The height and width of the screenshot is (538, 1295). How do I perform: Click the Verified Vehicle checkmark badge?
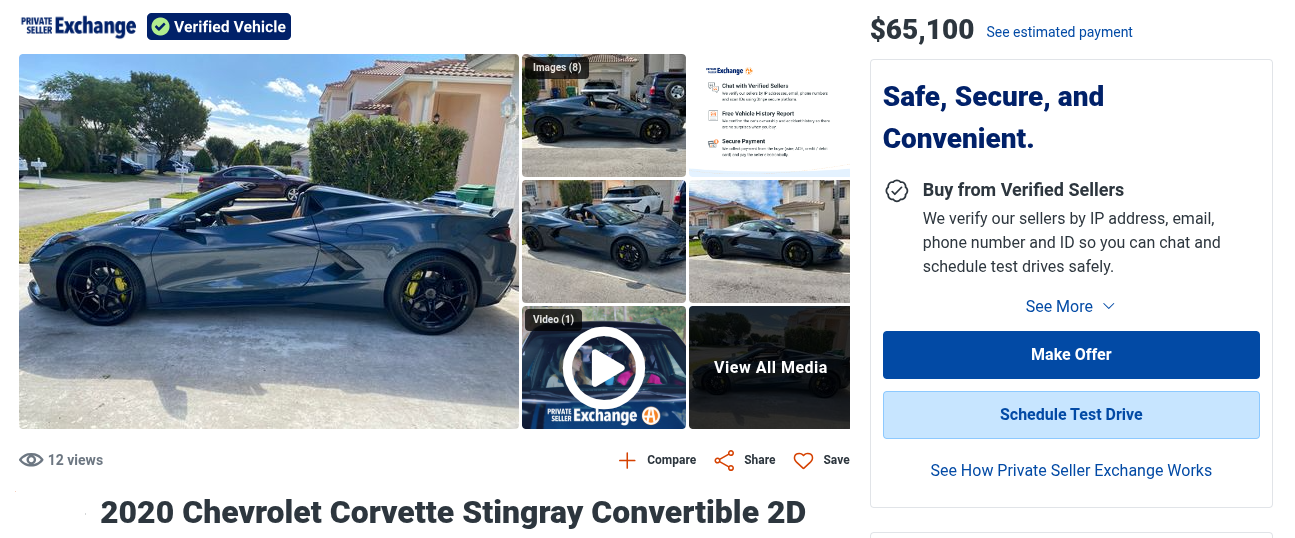click(160, 27)
